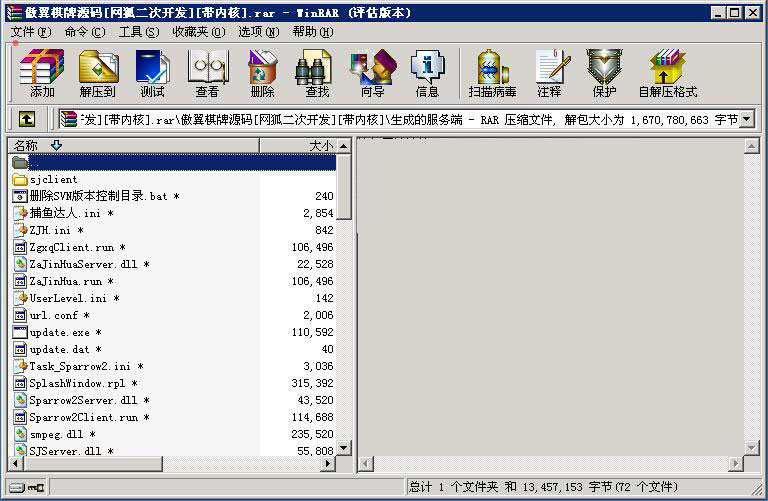Expand the archive path dropdown arrow
The width and height of the screenshot is (768, 501).
(x=747, y=120)
